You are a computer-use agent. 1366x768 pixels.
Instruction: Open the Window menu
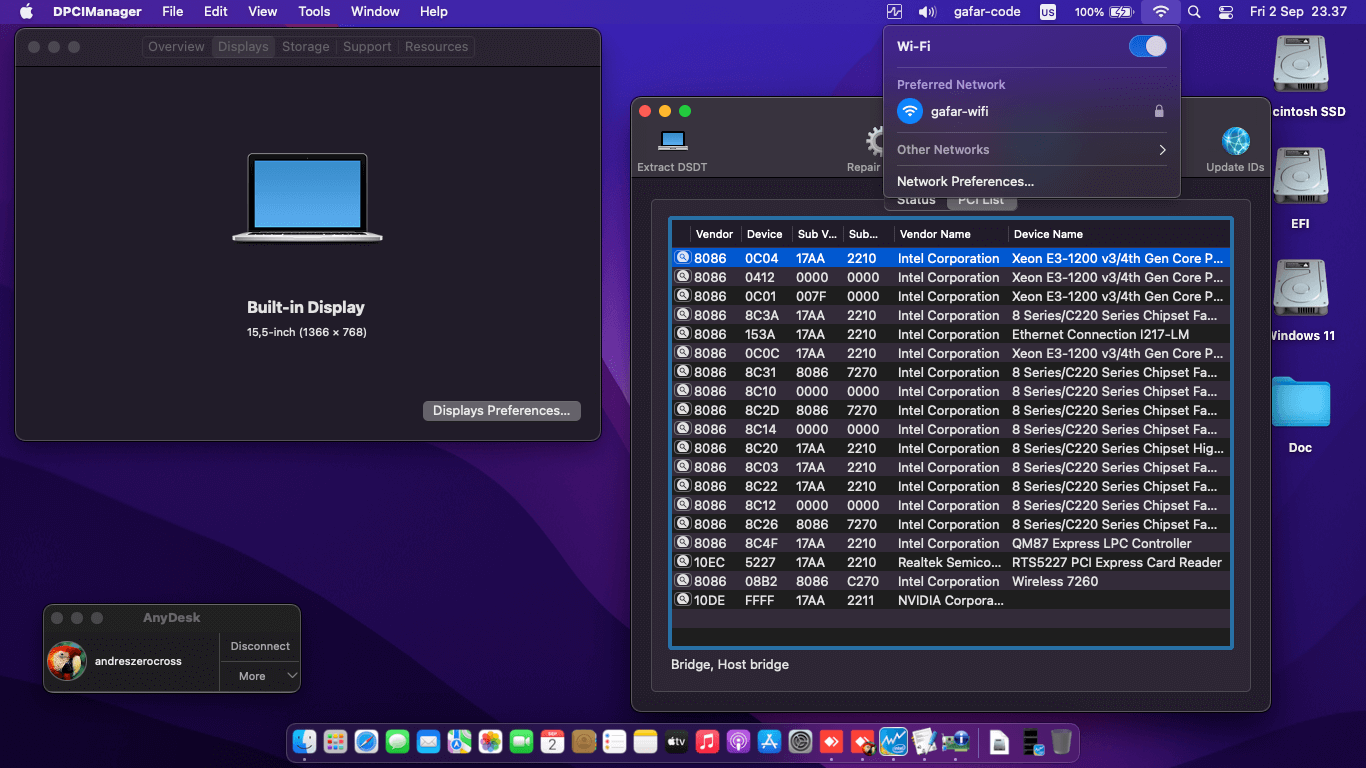coord(375,12)
